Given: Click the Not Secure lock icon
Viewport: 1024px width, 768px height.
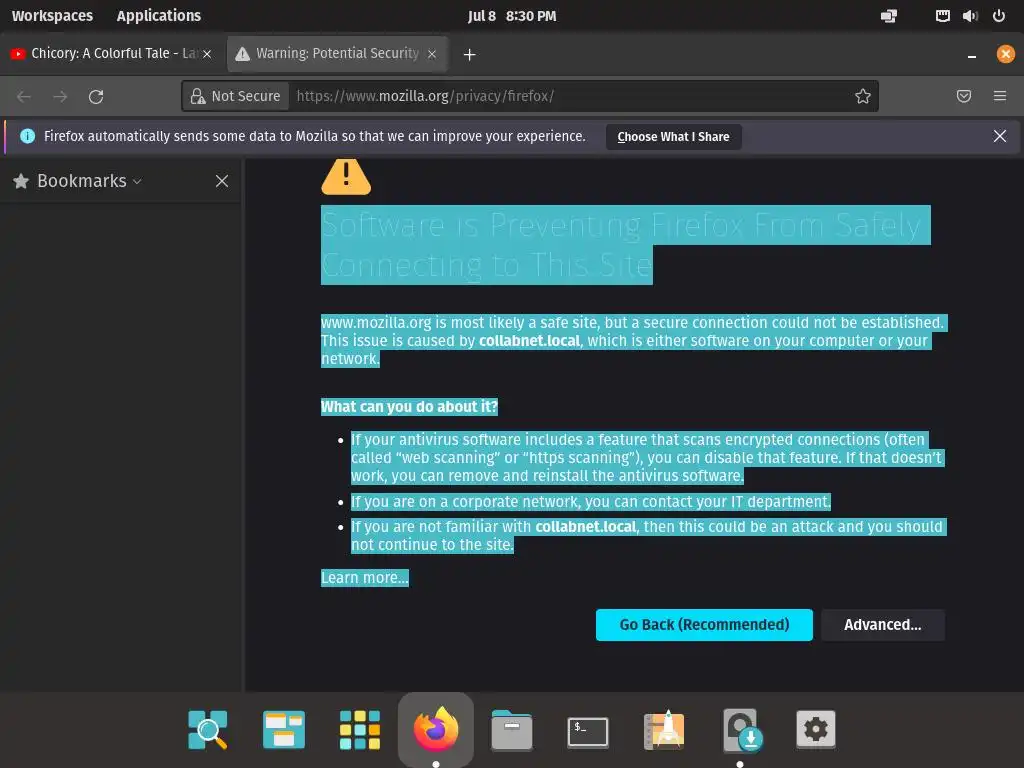Looking at the screenshot, I should (197, 97).
